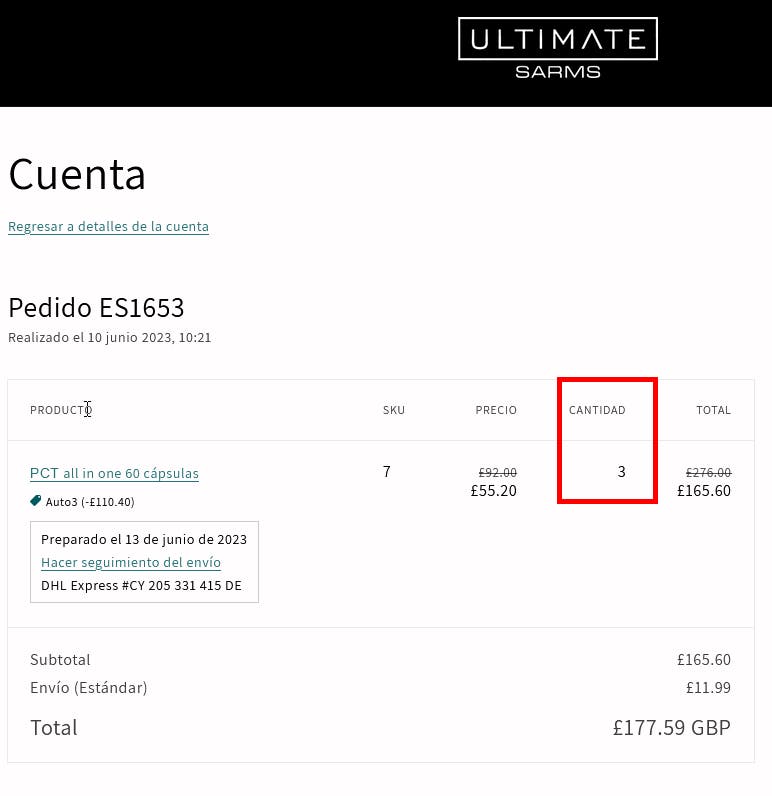Click the quantity value 3
The height and width of the screenshot is (796, 772).
pyautogui.click(x=621, y=471)
